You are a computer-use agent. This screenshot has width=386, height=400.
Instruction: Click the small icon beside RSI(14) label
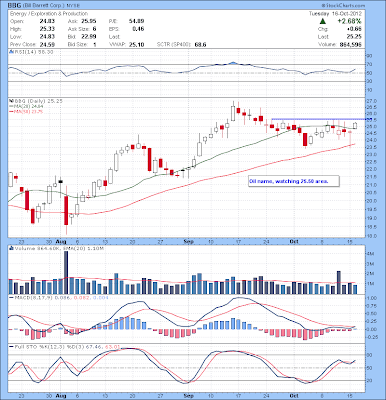[x=11, y=52]
